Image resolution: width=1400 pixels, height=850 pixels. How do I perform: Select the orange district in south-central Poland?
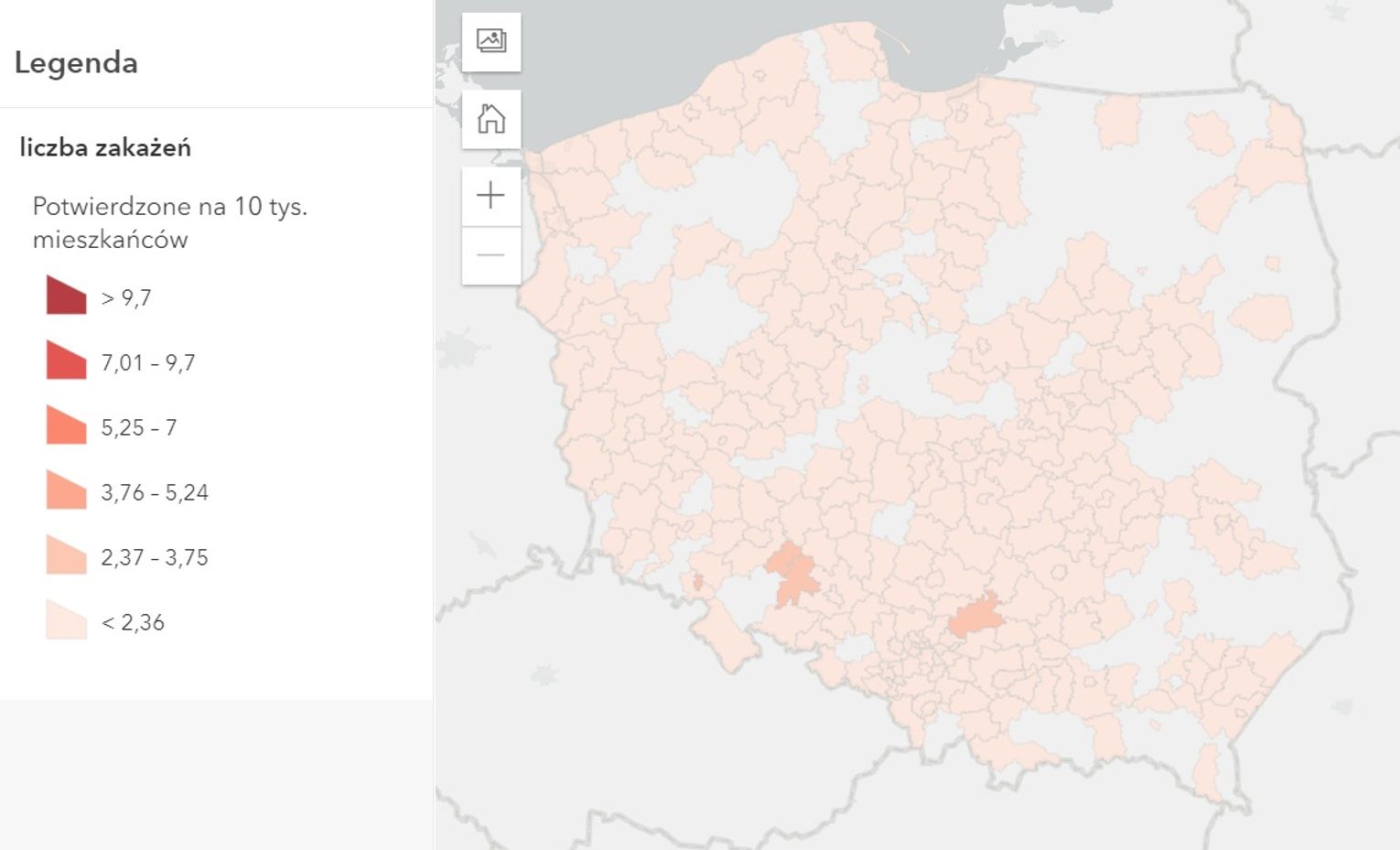tap(975, 617)
